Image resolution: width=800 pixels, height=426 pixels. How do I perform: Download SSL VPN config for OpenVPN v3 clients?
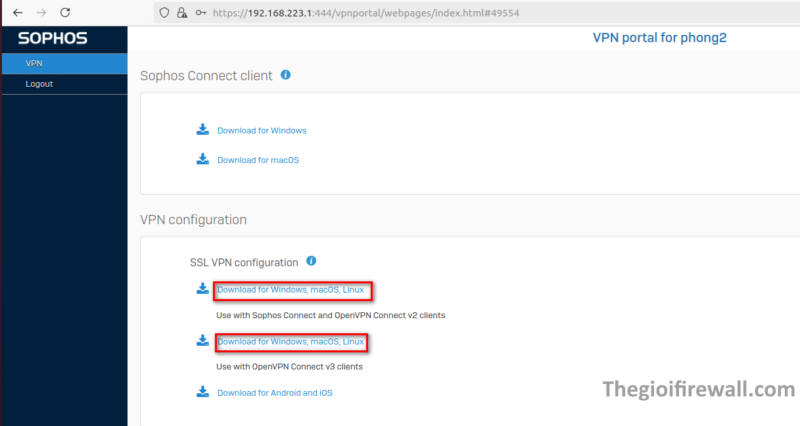tap(291, 342)
